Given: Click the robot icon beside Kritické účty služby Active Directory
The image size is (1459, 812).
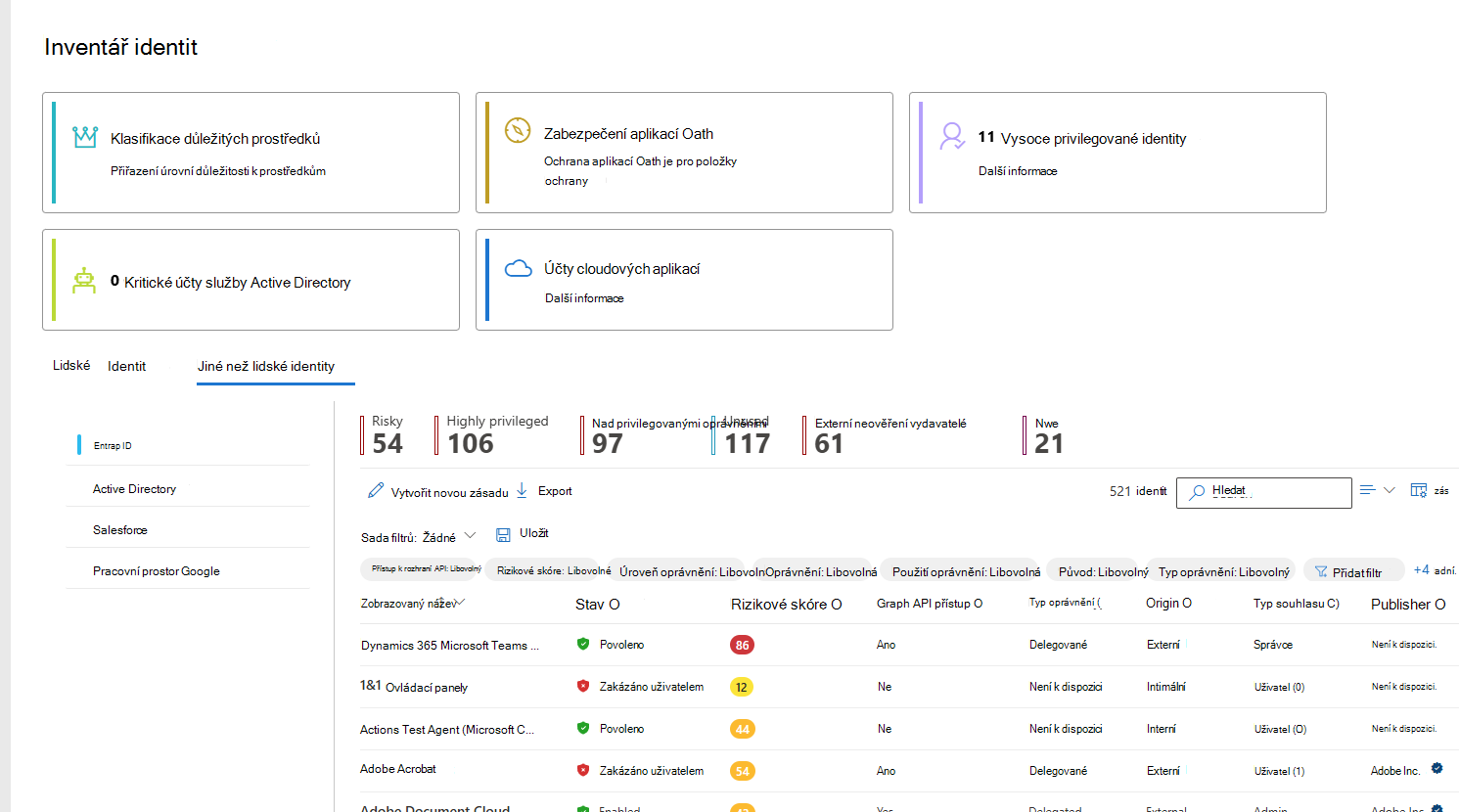Looking at the screenshot, I should [84, 281].
